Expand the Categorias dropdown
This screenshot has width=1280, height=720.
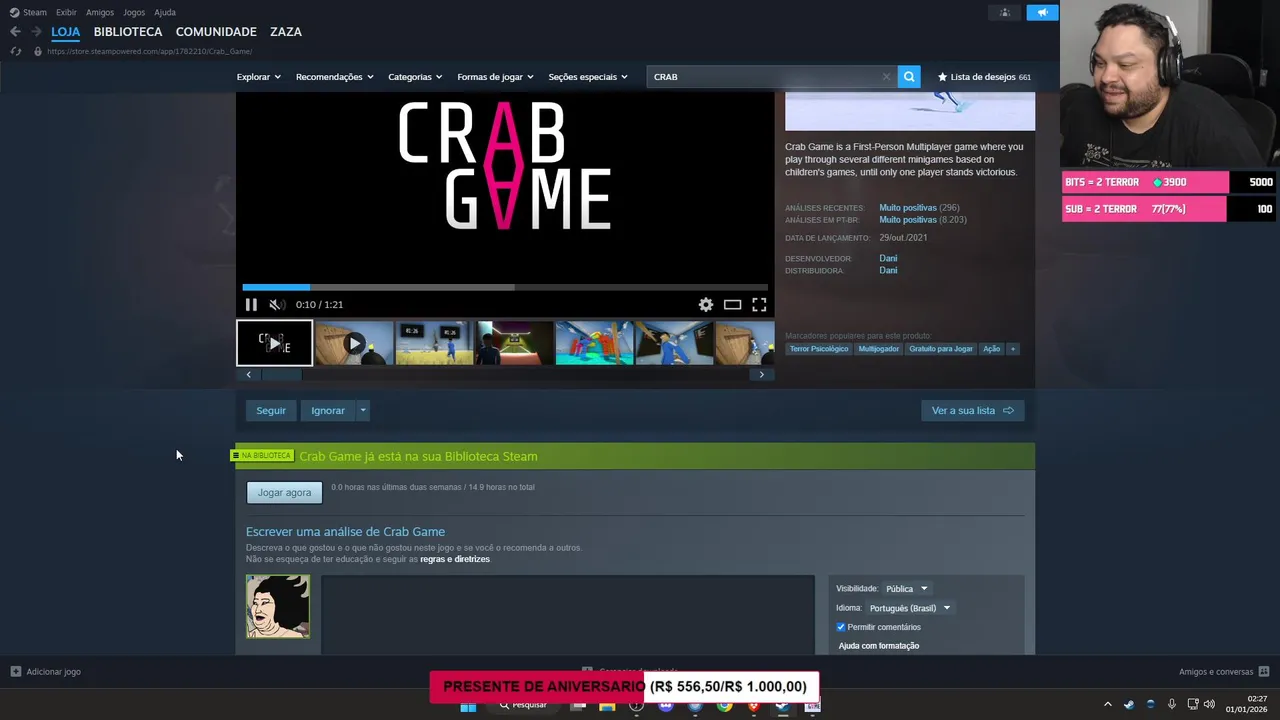click(x=415, y=77)
